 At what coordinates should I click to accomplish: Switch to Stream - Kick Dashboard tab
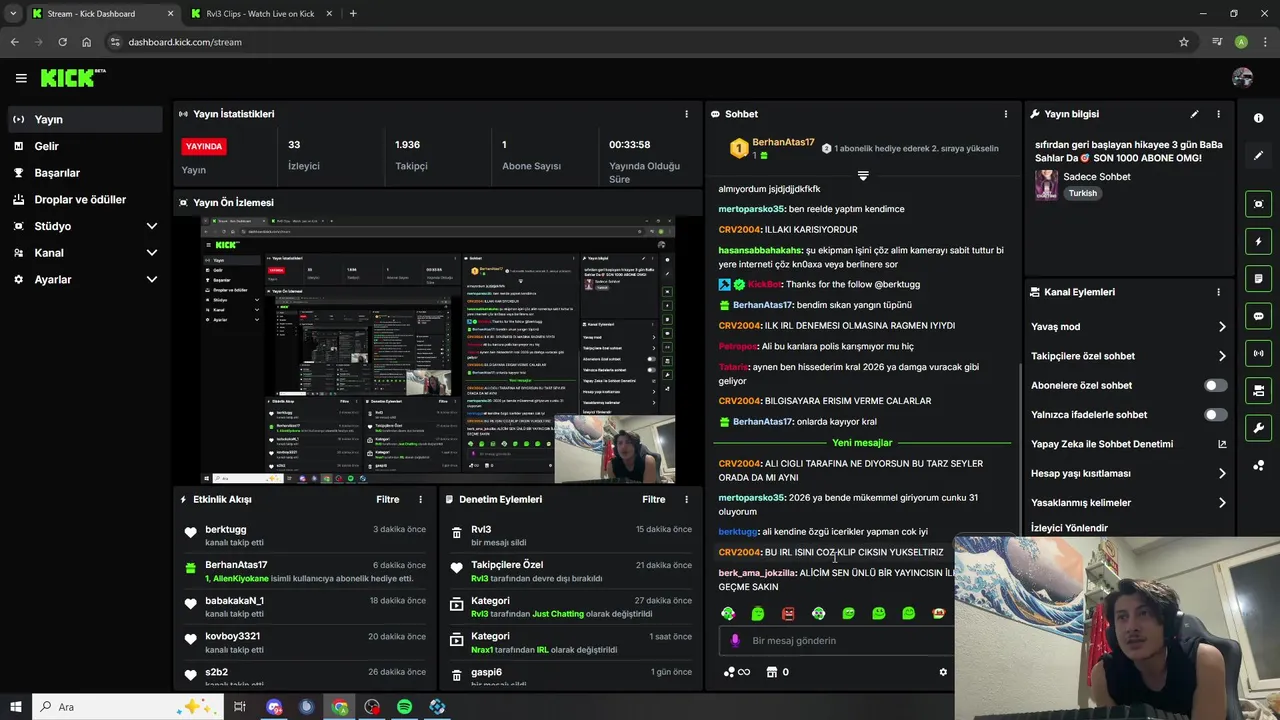(102, 14)
